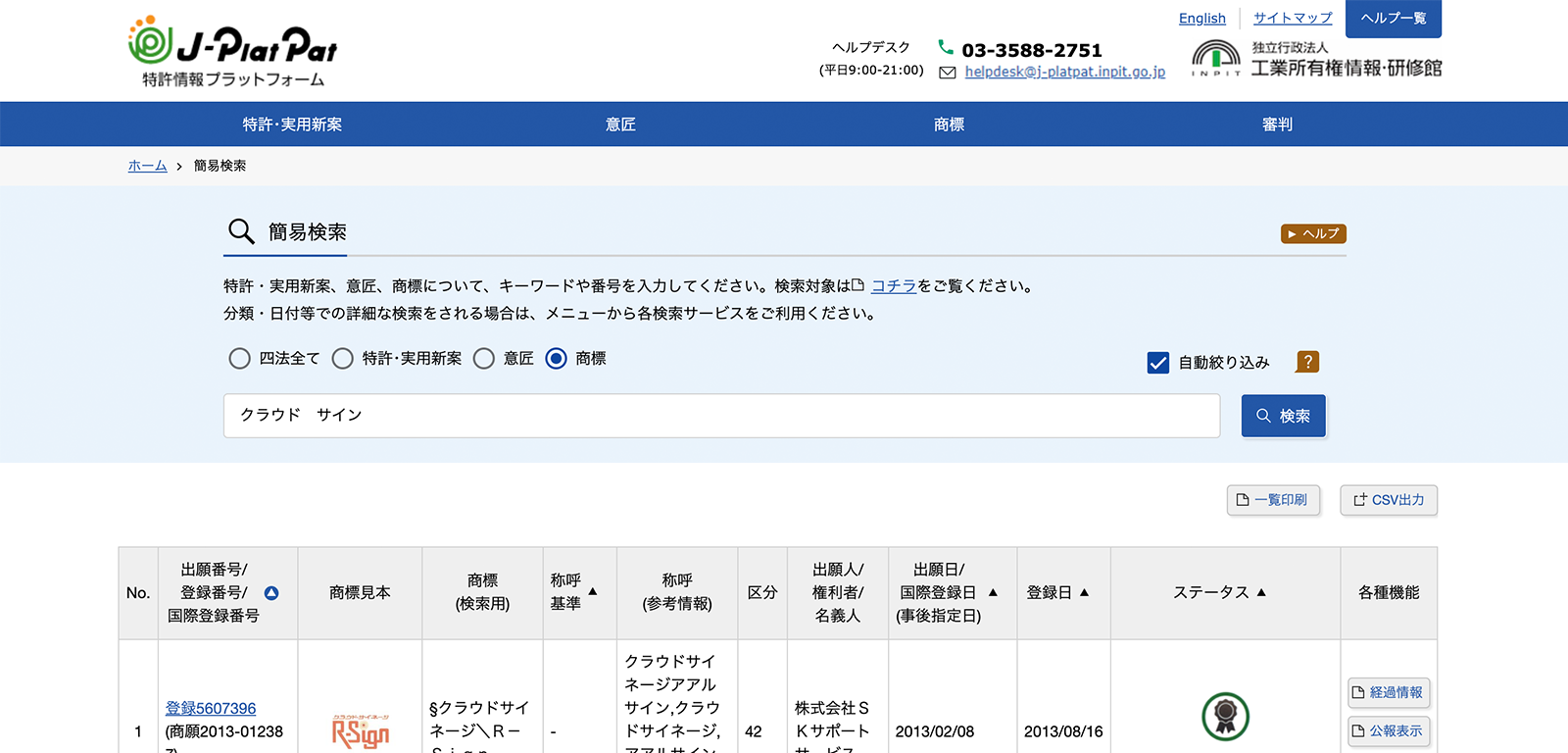Click the J-PlatPat logo

click(x=233, y=51)
